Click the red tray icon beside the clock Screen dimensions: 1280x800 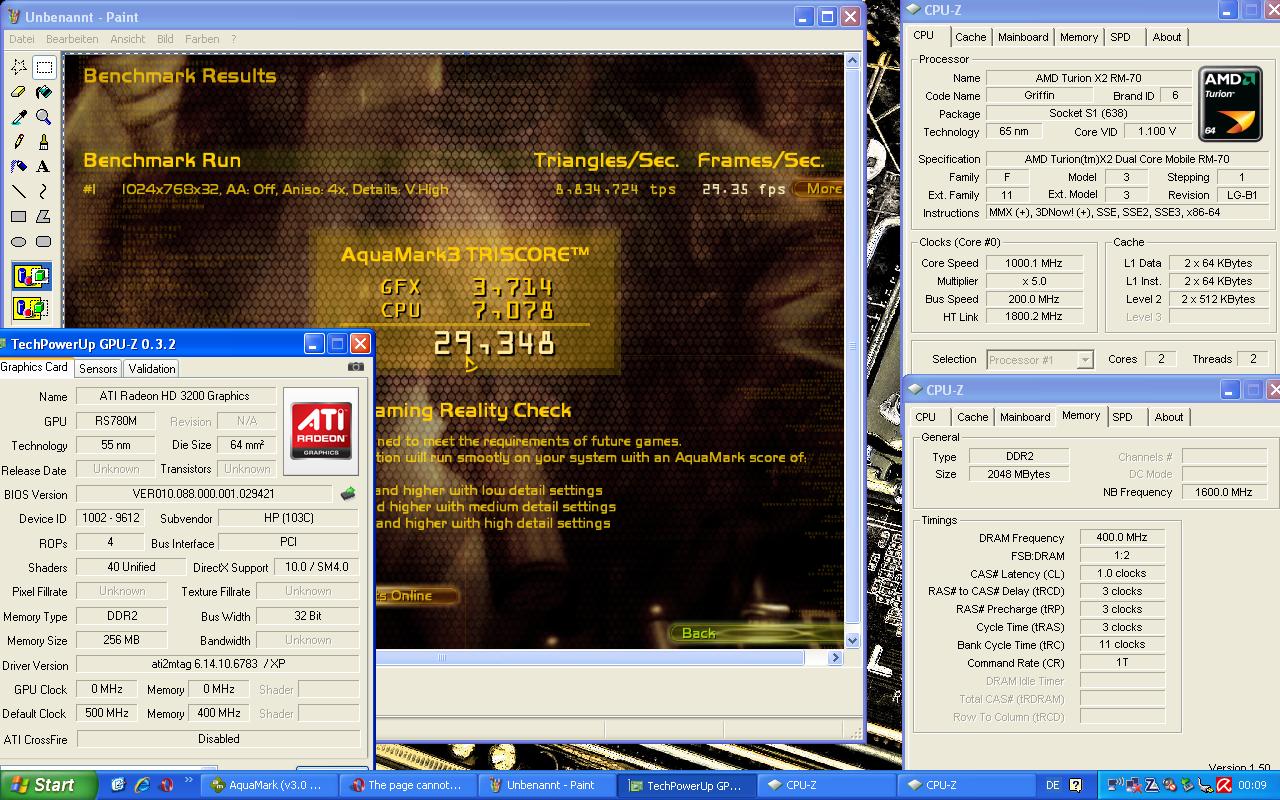[1223, 786]
